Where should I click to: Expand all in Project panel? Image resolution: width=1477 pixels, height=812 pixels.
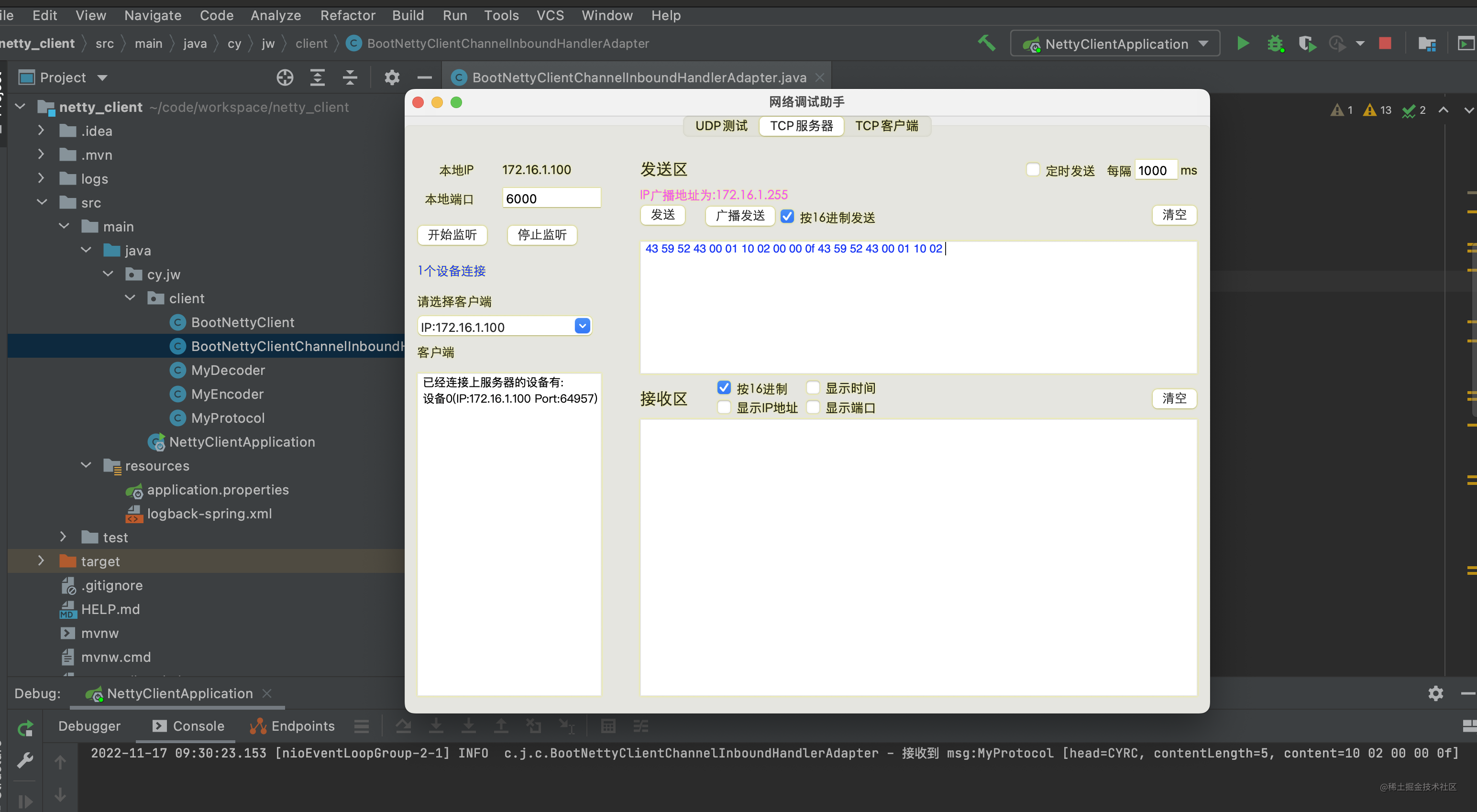317,77
